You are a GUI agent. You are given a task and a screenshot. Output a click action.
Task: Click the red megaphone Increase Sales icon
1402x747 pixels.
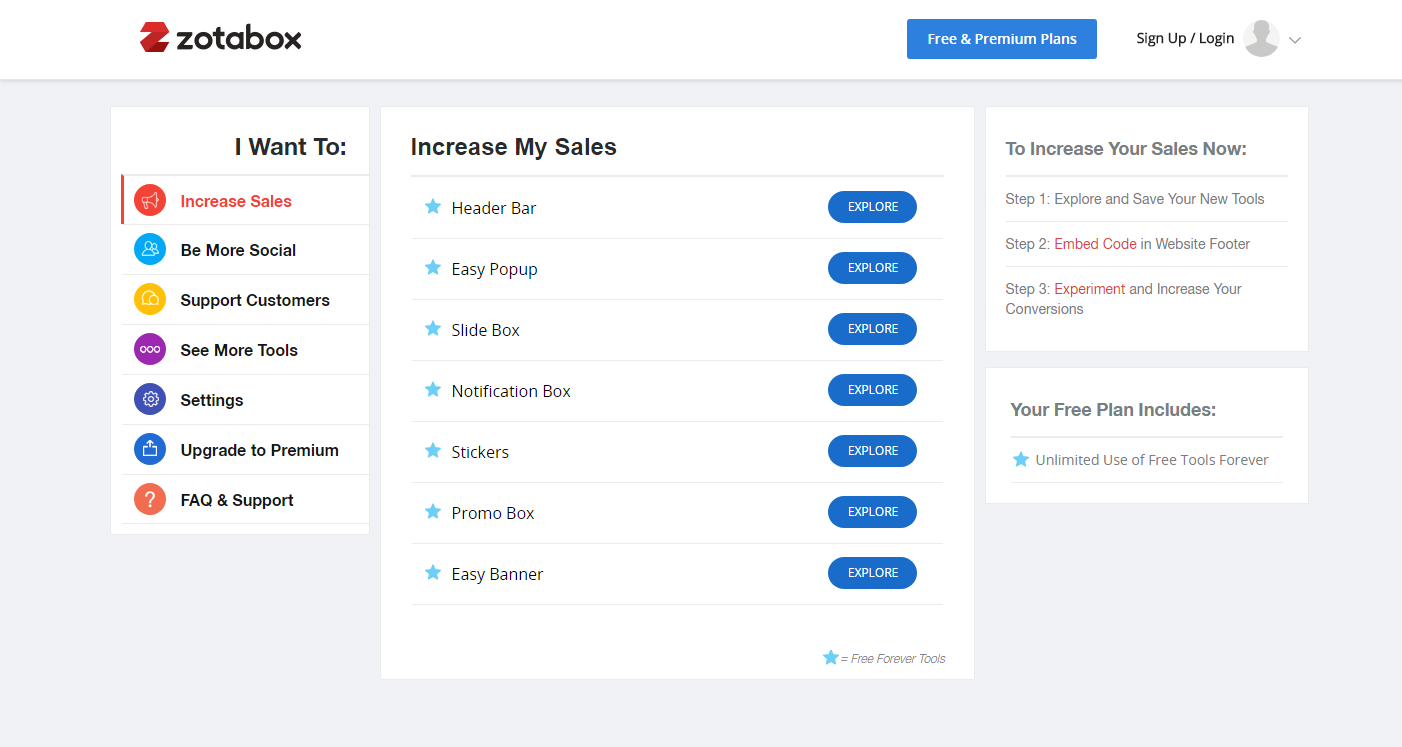tap(150, 201)
